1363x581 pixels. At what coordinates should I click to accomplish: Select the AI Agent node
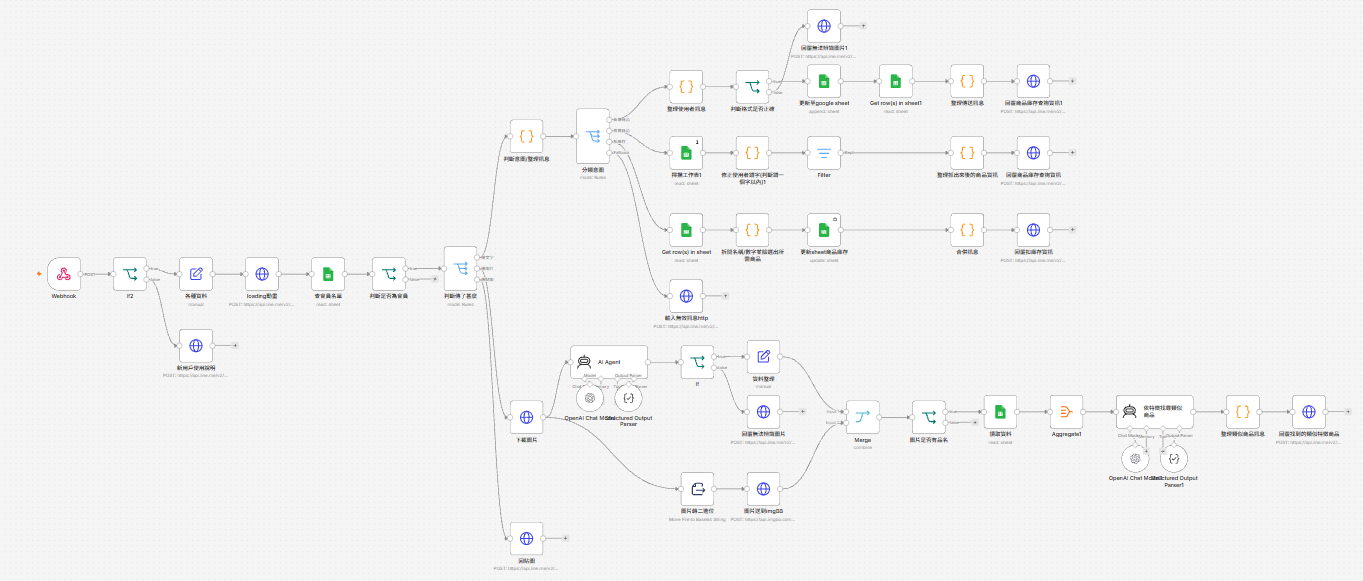pos(609,362)
